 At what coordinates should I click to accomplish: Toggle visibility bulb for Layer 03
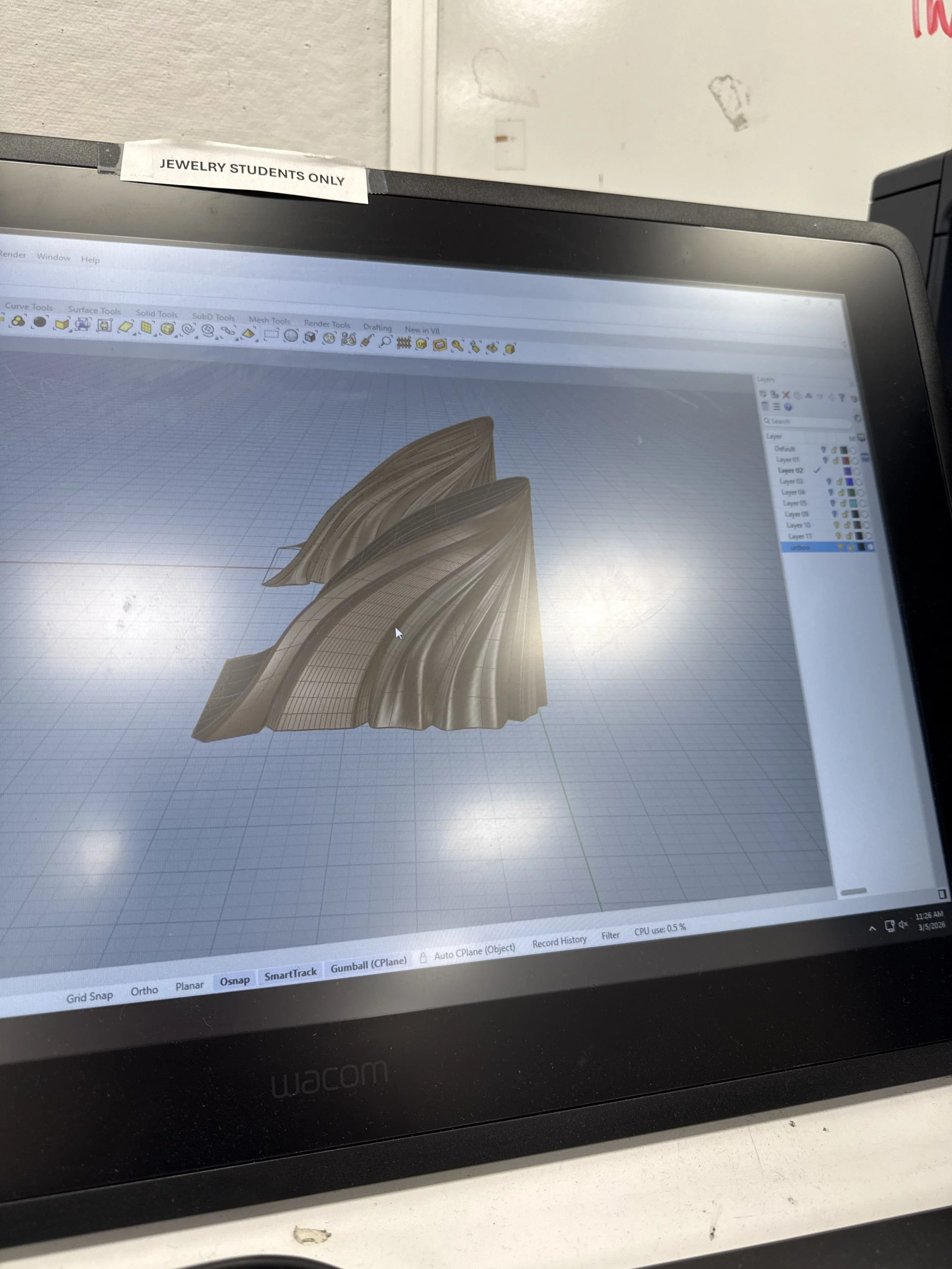pyautogui.click(x=829, y=482)
